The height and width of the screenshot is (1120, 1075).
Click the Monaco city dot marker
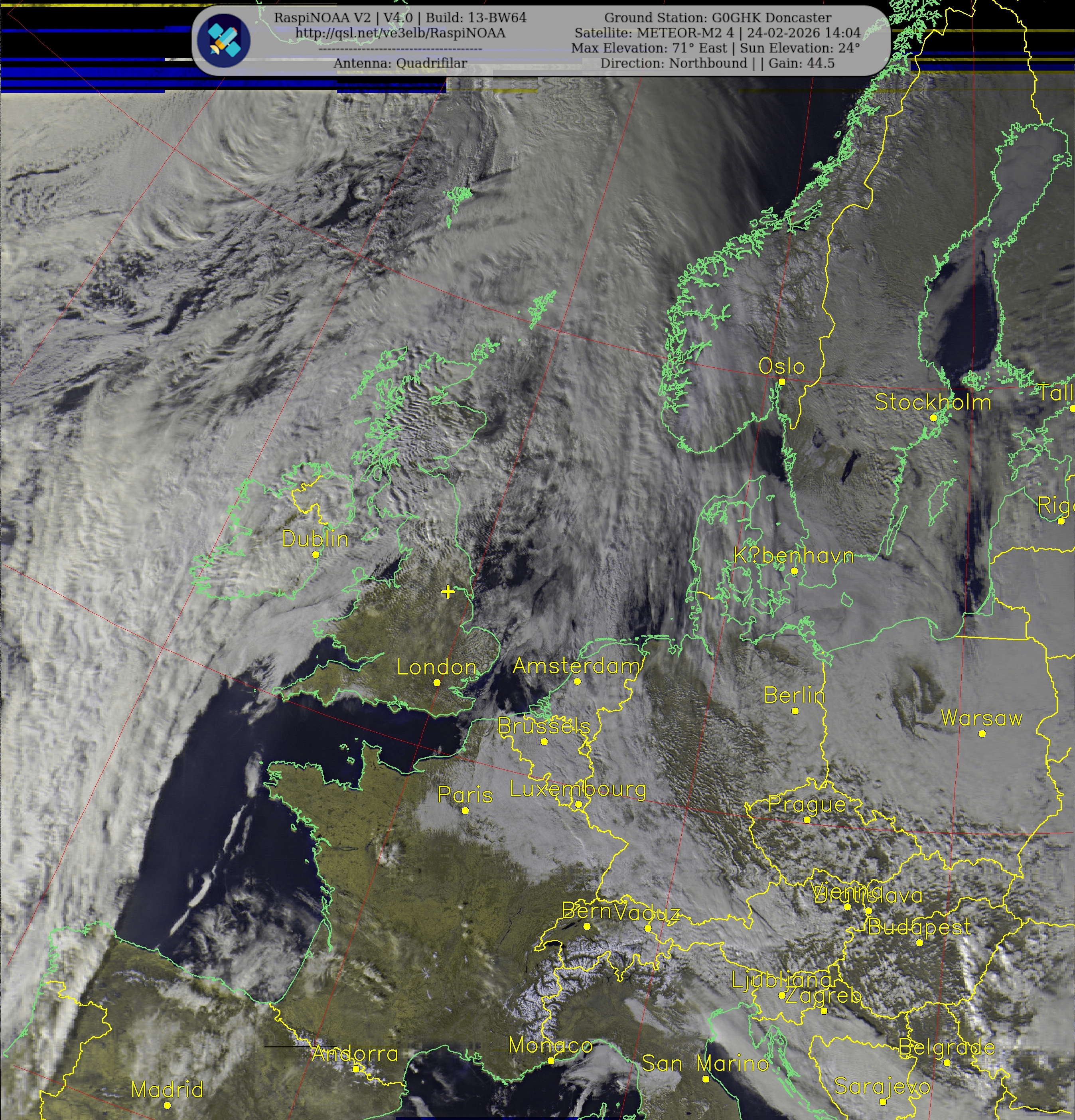pos(551,1060)
